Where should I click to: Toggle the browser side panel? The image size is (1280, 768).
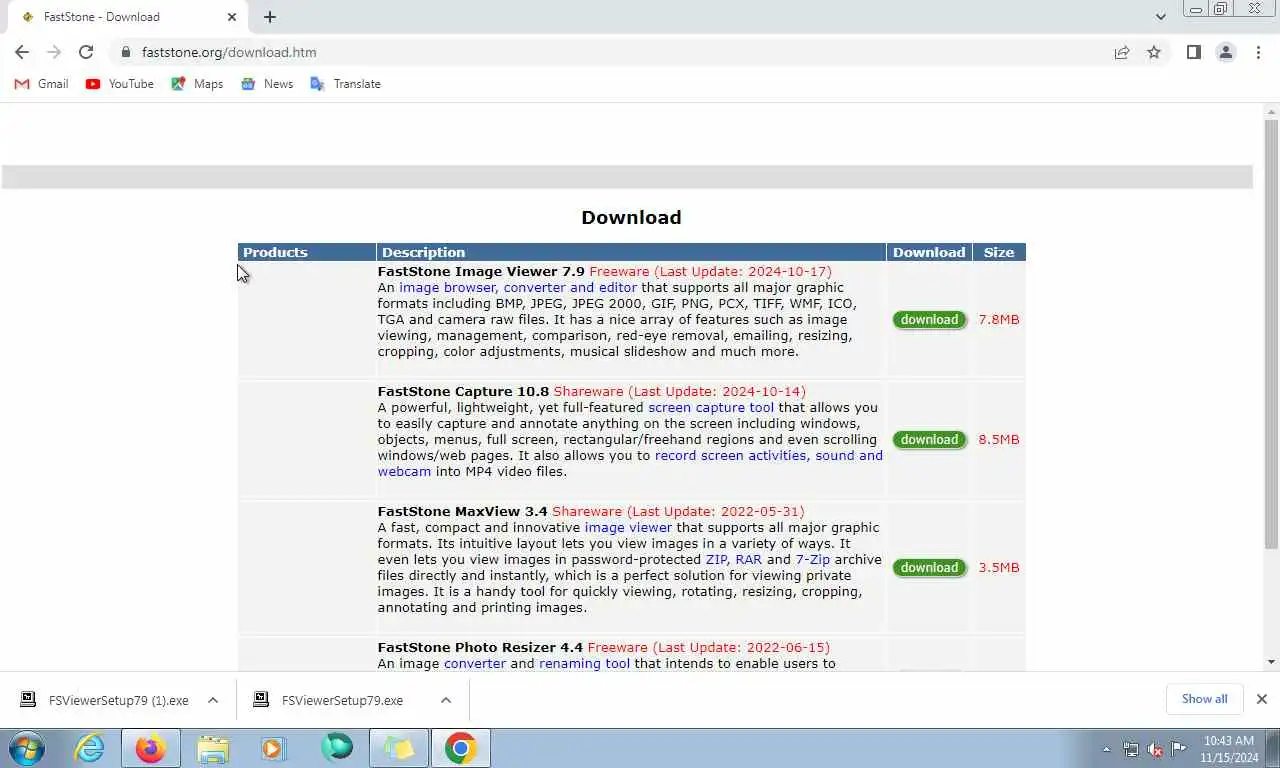tap(1193, 52)
